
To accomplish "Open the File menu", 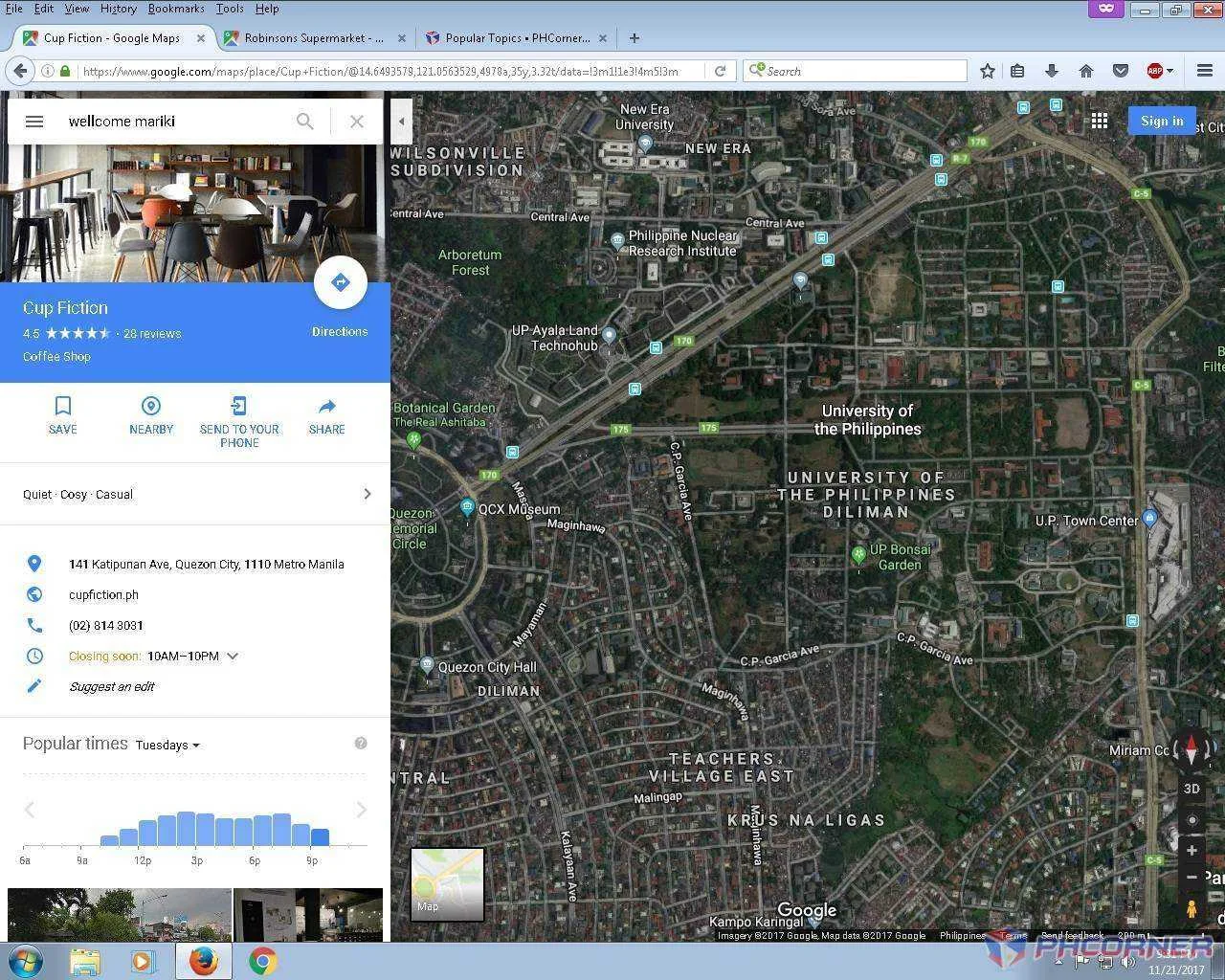I will pyautogui.click(x=13, y=9).
